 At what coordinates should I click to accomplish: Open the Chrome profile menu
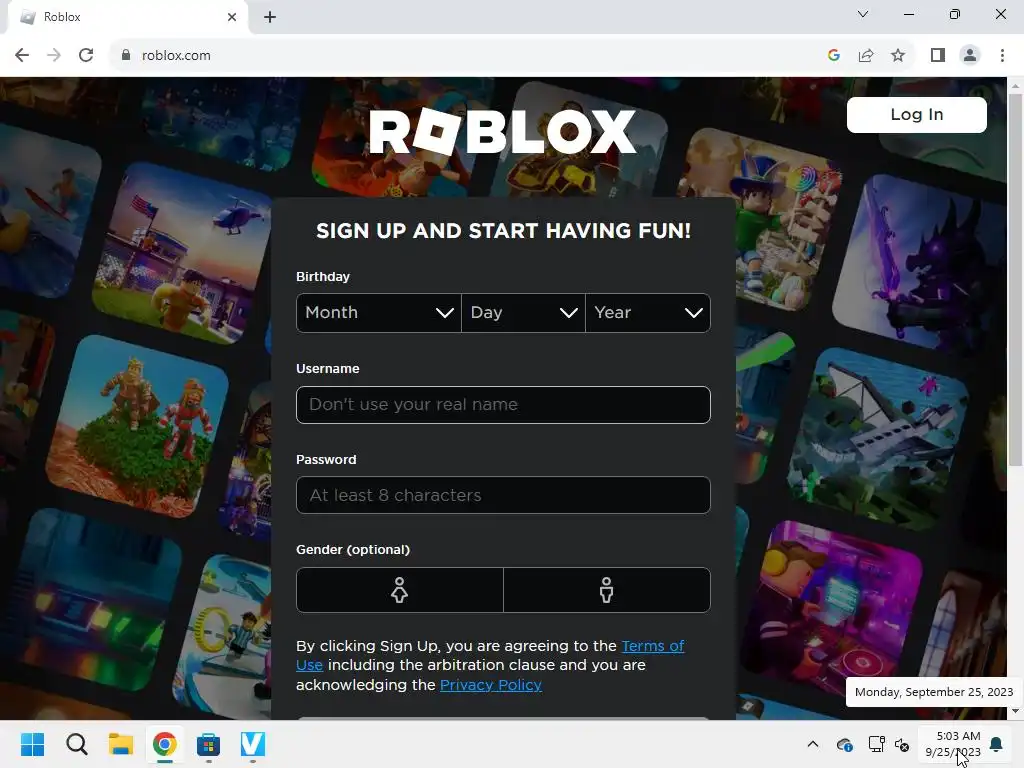970,56
